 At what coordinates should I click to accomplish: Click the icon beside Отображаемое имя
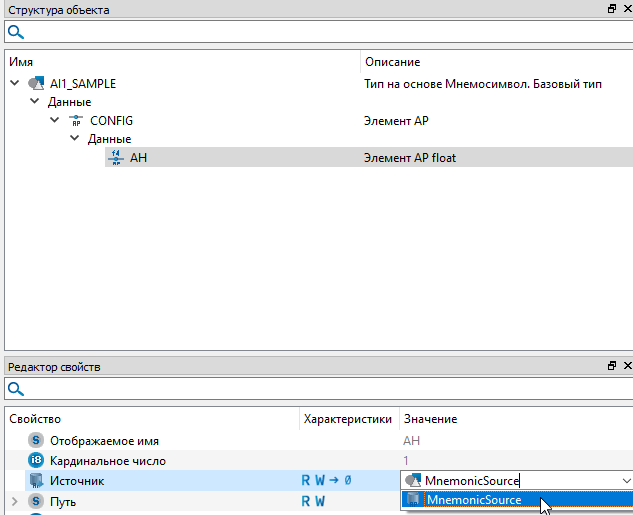pyautogui.click(x=37, y=440)
